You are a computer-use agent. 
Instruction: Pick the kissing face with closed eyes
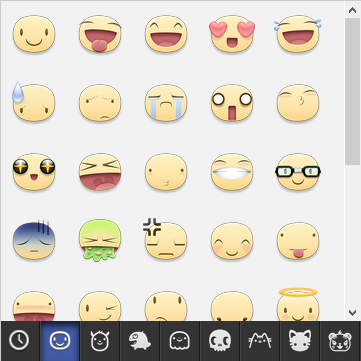pyautogui.click(x=298, y=103)
